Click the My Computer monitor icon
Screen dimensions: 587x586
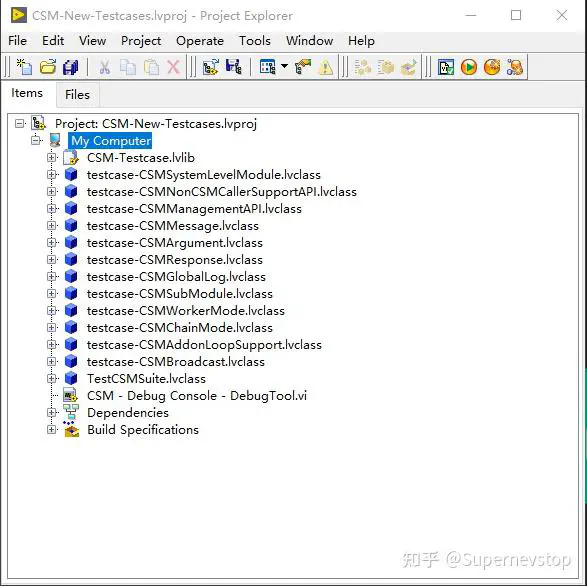click(x=55, y=140)
